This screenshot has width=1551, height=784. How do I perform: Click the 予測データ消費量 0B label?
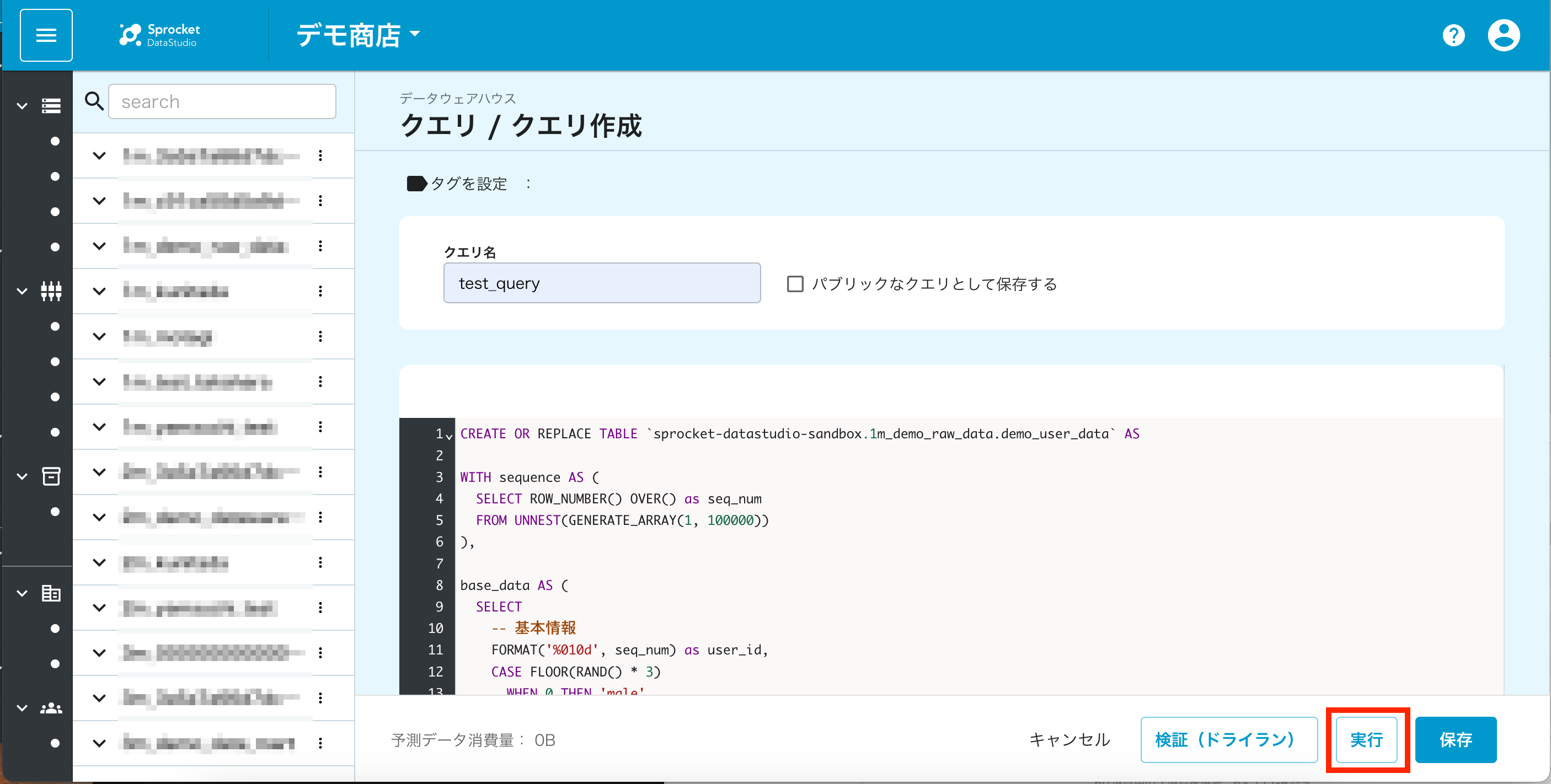[473, 740]
